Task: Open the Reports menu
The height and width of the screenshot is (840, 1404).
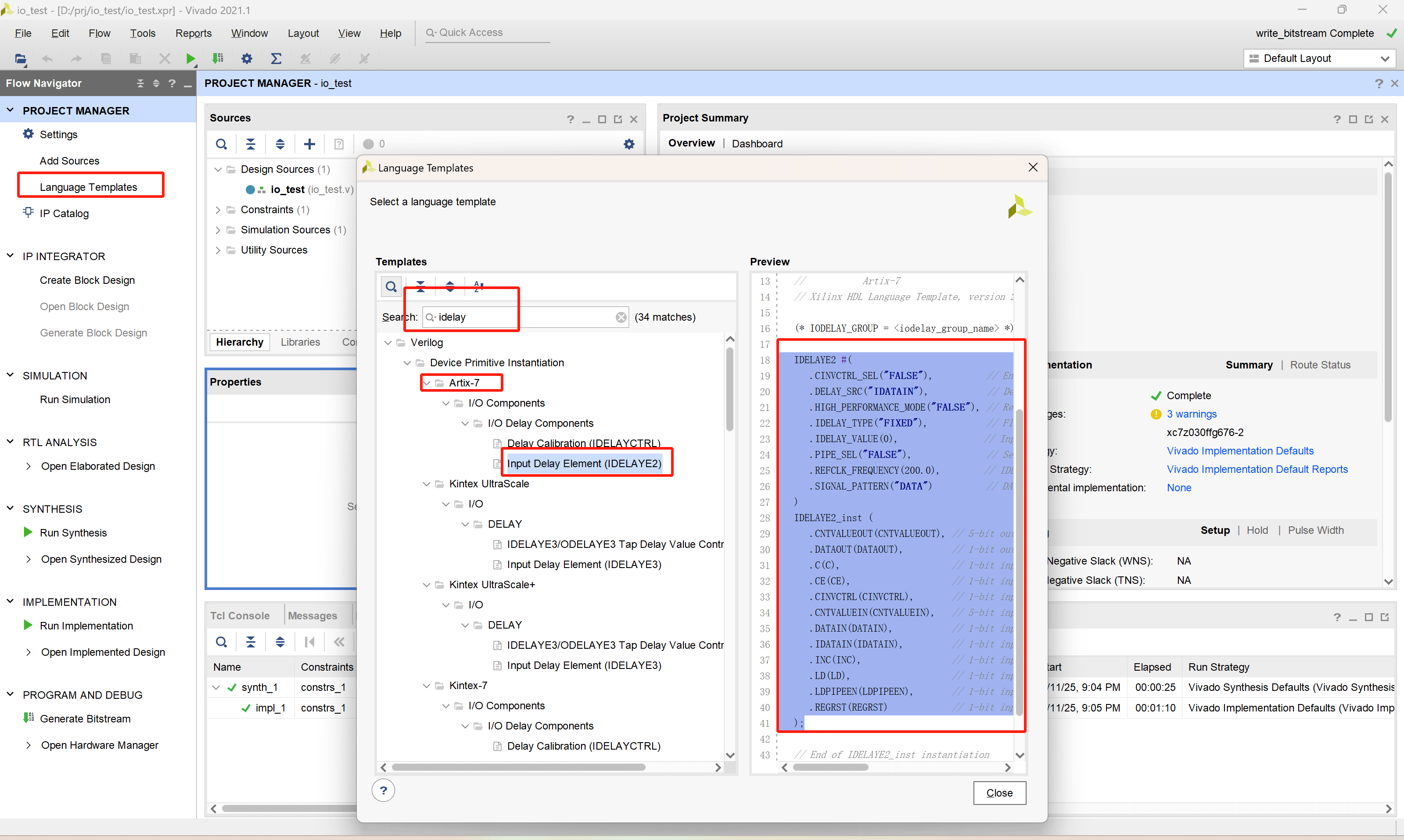Action: coord(193,33)
